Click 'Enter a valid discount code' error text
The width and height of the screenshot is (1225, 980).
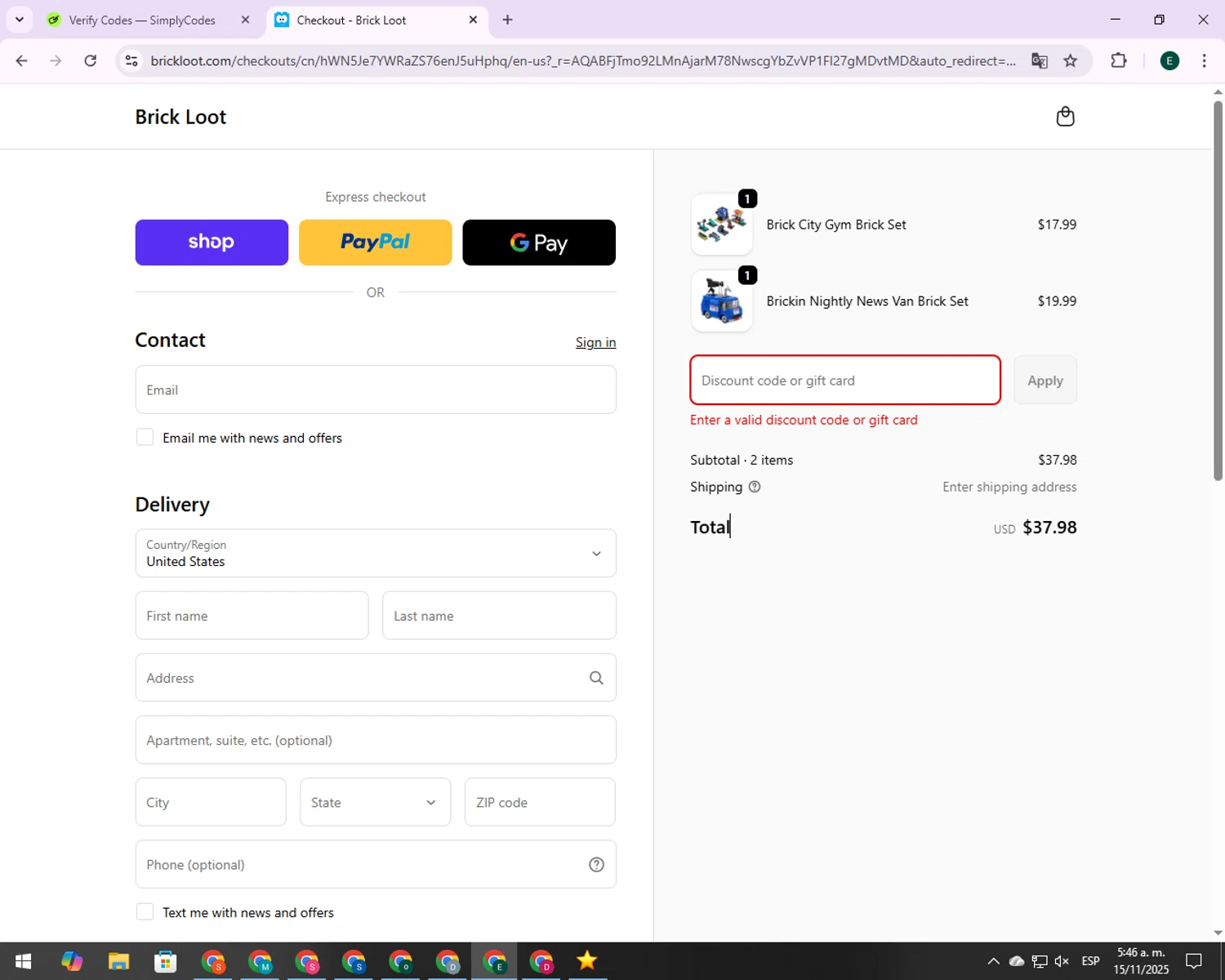tap(804, 420)
